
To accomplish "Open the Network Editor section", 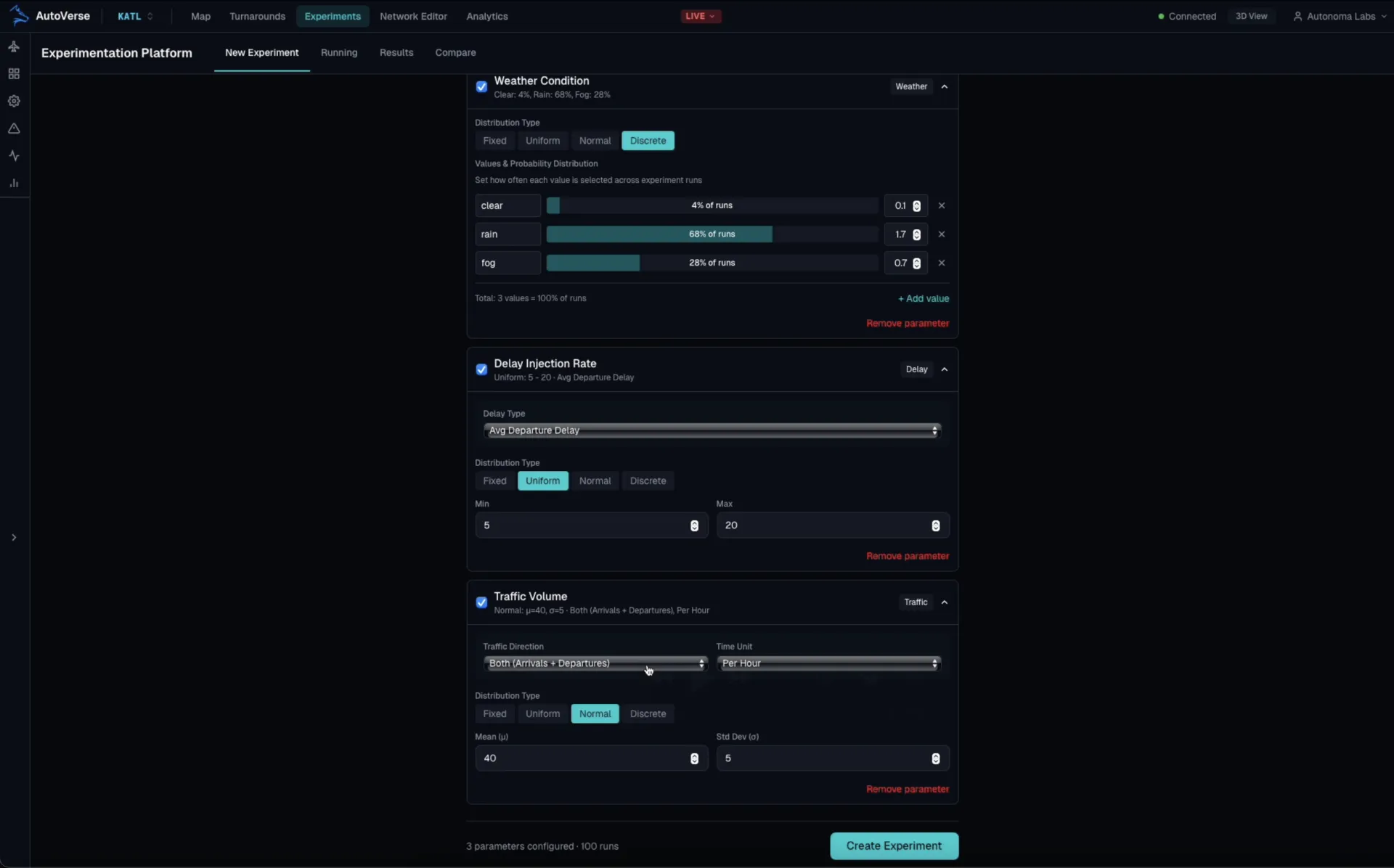I will (x=413, y=16).
